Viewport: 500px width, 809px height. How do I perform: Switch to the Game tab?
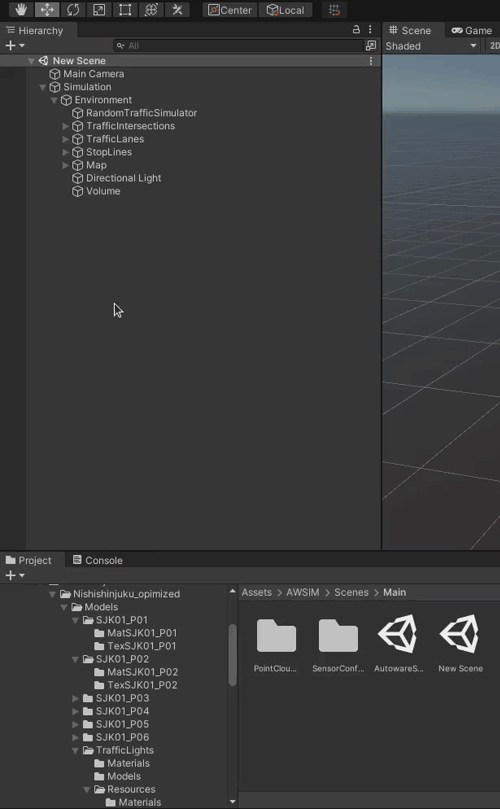pyautogui.click(x=472, y=30)
